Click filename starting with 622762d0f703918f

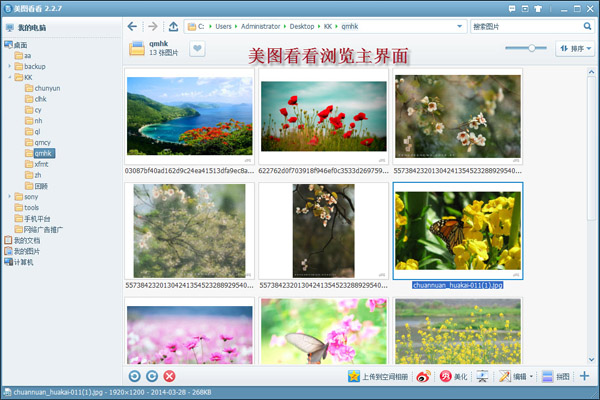pyautogui.click(x=324, y=171)
